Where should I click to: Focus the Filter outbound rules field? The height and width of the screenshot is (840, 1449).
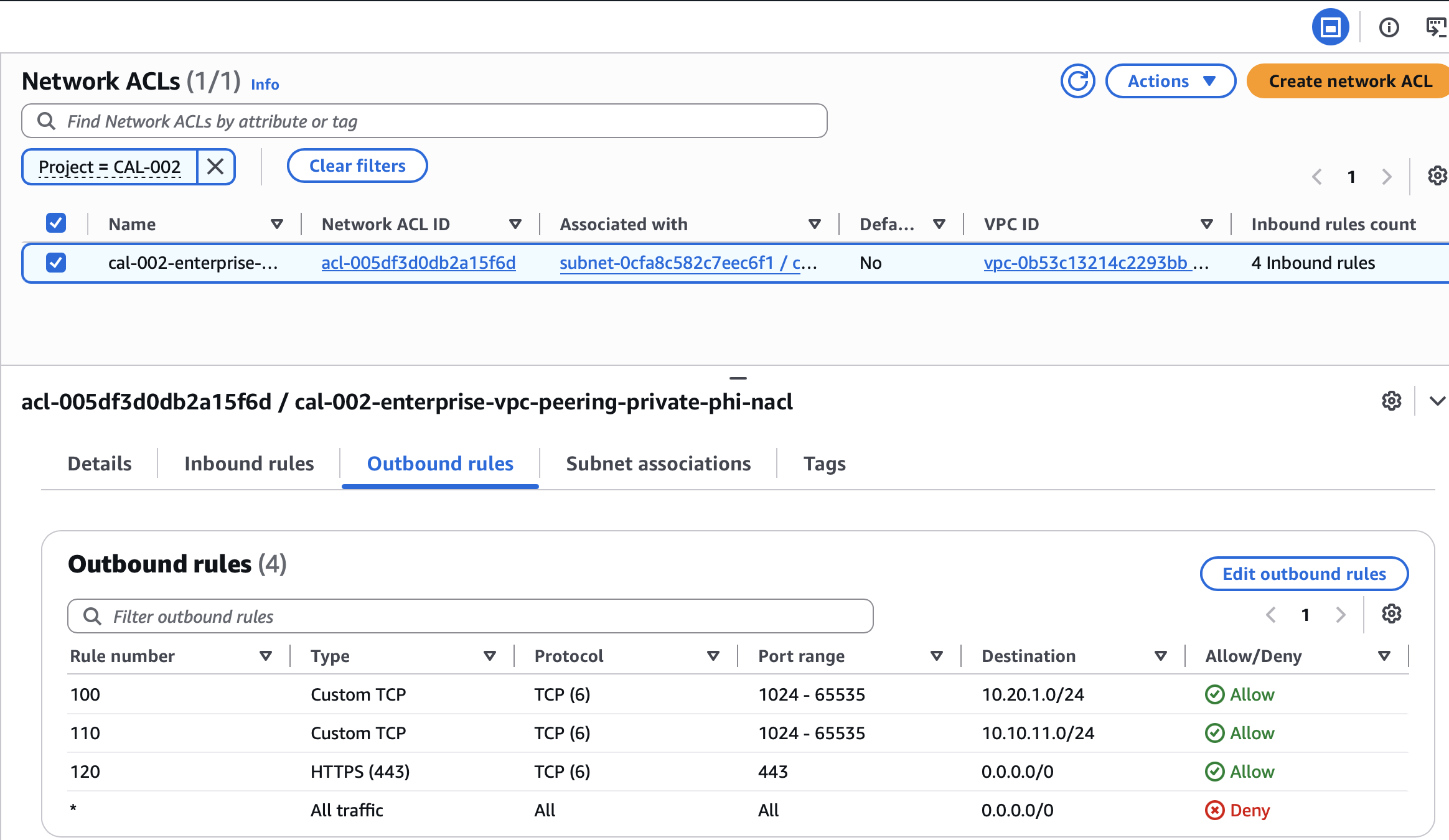click(471, 616)
